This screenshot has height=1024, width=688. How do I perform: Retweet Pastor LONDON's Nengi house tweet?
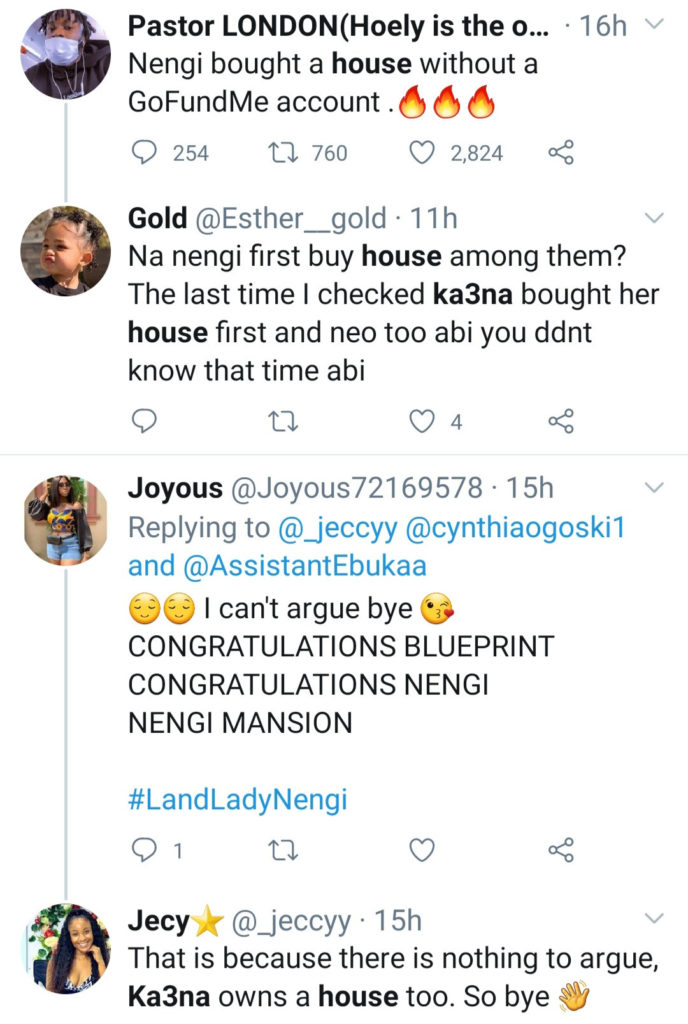click(x=284, y=152)
